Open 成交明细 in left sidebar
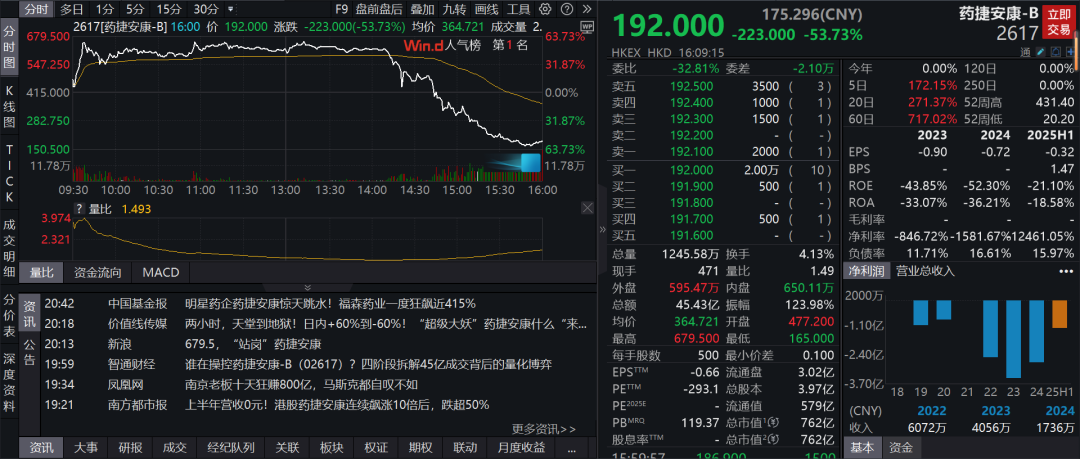 point(10,247)
